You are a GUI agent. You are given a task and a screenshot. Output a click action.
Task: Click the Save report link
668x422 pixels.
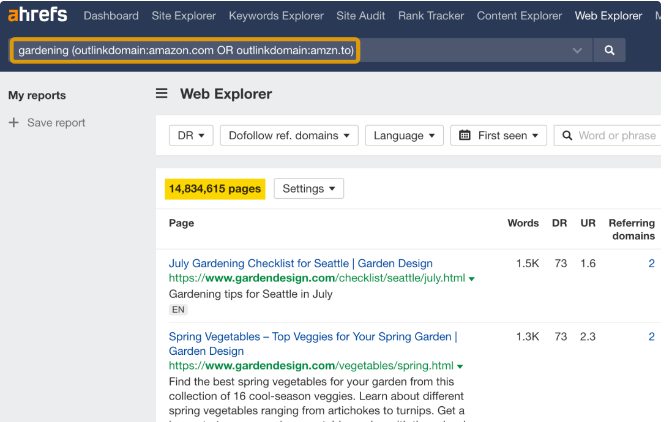click(x=56, y=123)
